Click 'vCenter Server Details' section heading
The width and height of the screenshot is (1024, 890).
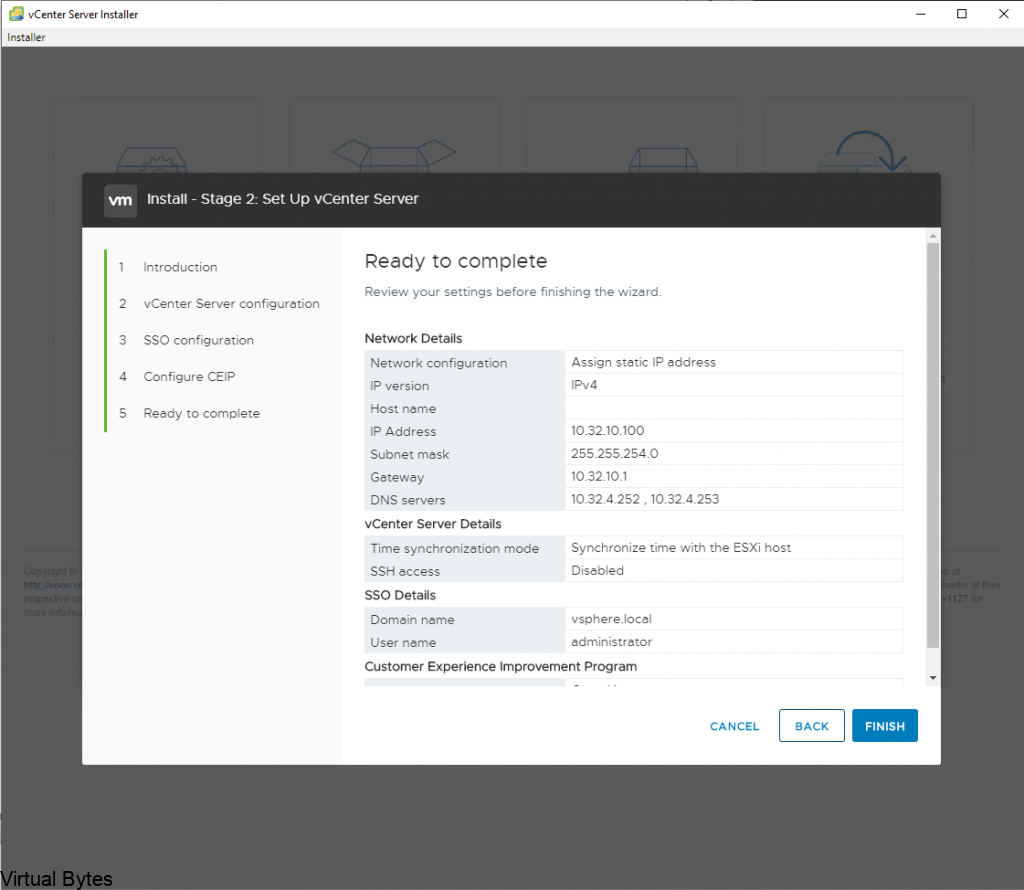tap(433, 524)
